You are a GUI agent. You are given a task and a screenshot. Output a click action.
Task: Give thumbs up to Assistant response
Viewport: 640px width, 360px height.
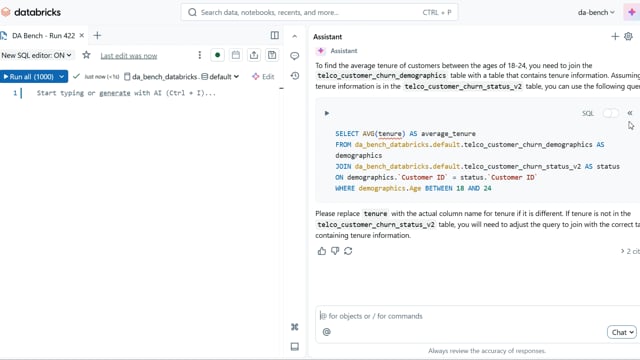[x=322, y=251]
